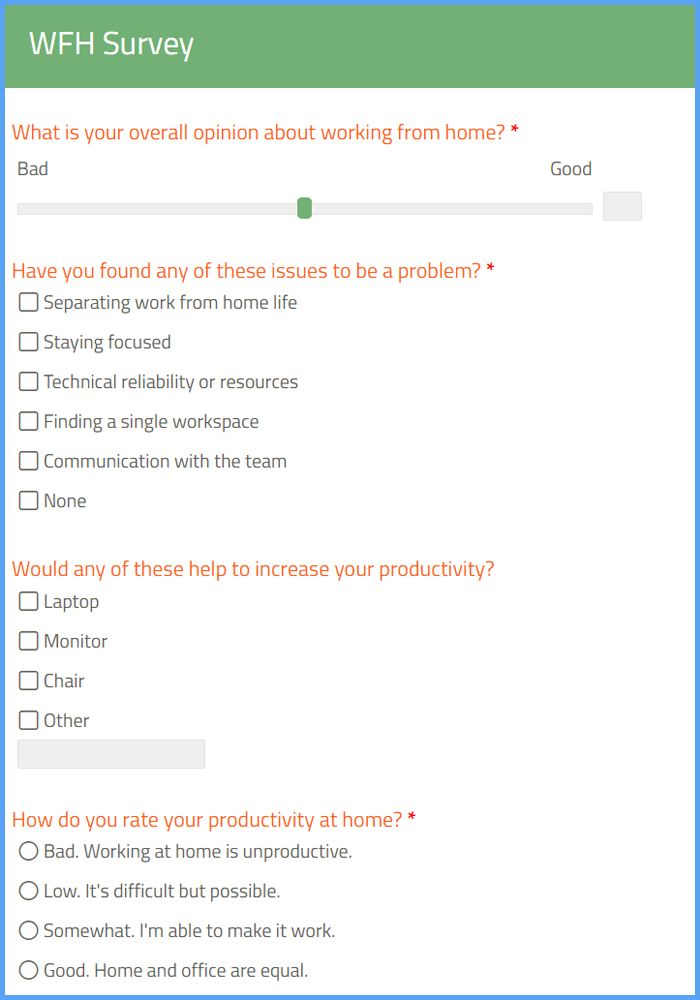Tick the "Other" checkbox
Viewport: 700px width, 1000px height.
point(28,720)
